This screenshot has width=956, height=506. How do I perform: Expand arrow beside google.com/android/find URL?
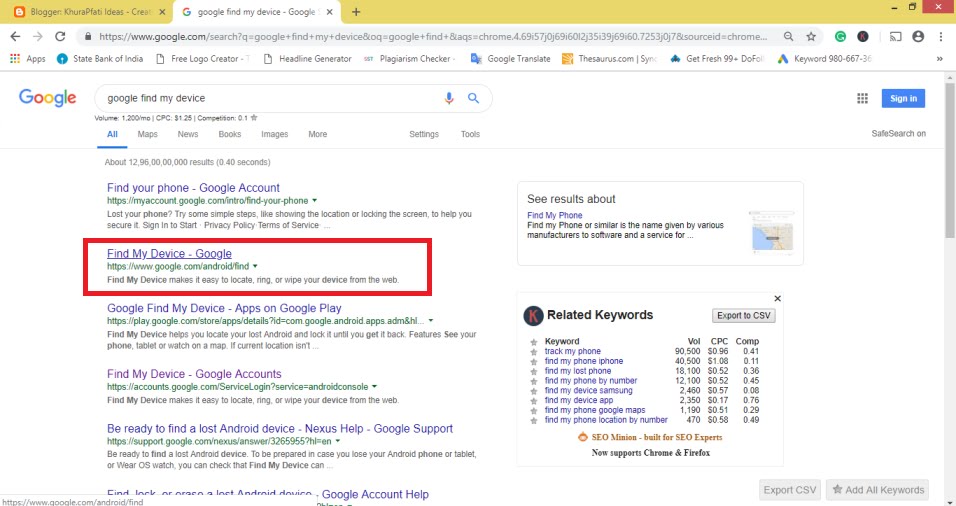coord(255,266)
